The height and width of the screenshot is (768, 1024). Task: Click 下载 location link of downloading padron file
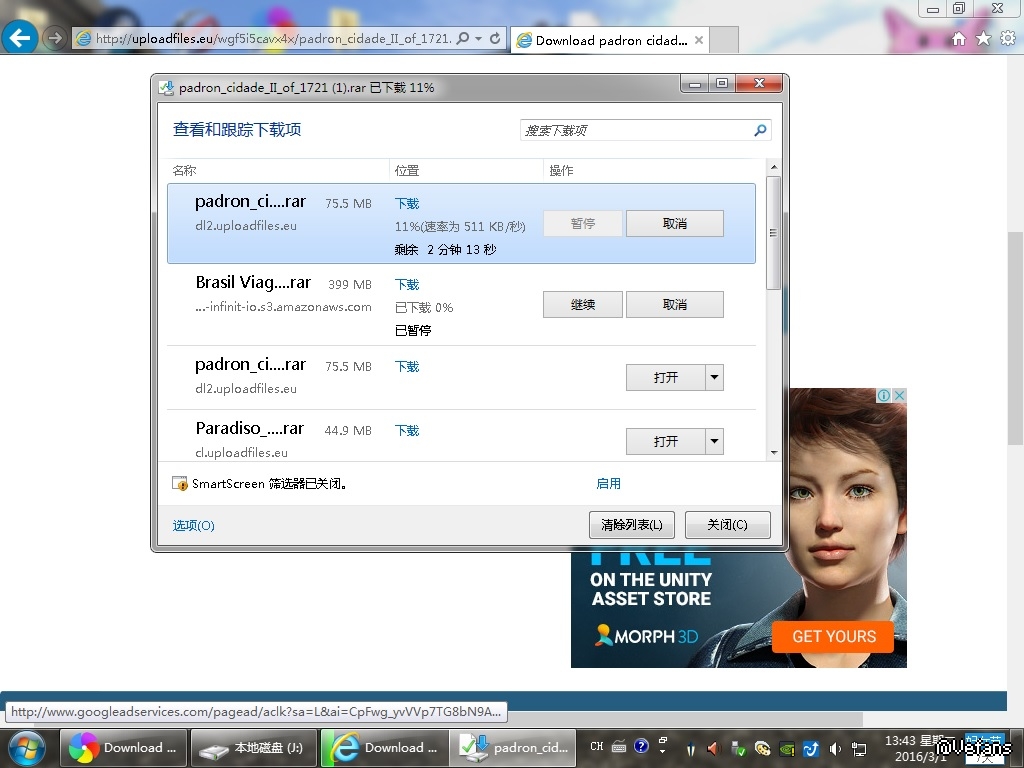tap(407, 204)
